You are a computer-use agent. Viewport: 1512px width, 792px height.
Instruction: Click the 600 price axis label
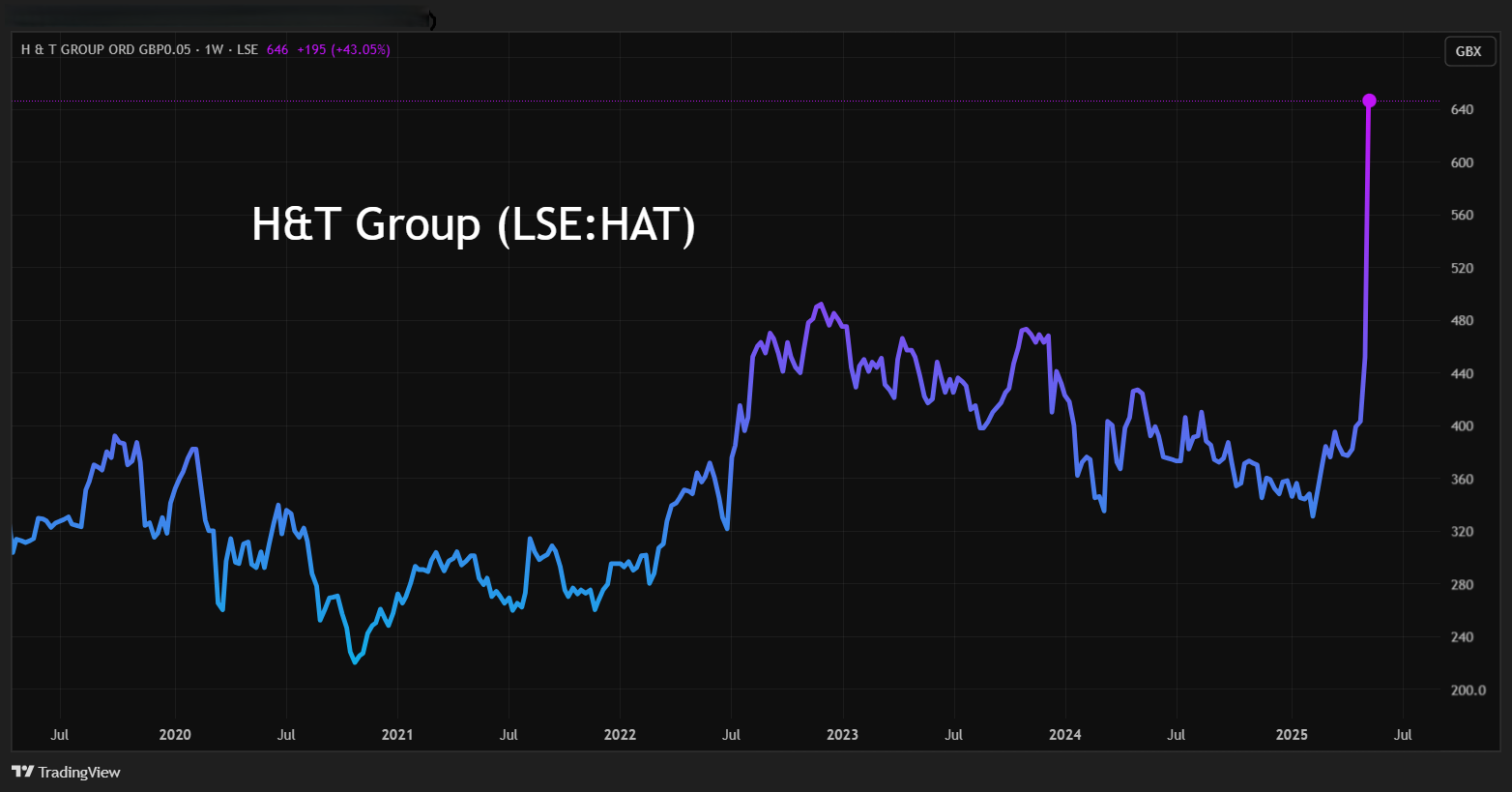tap(1462, 162)
